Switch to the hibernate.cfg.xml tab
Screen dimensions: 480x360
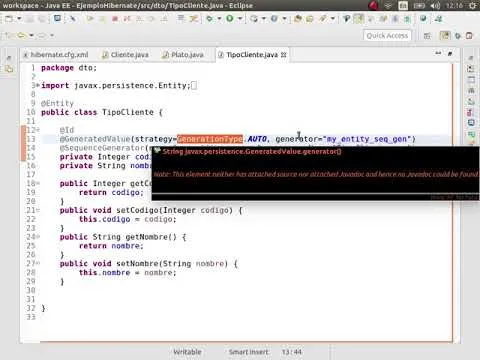pyautogui.click(x=56, y=55)
